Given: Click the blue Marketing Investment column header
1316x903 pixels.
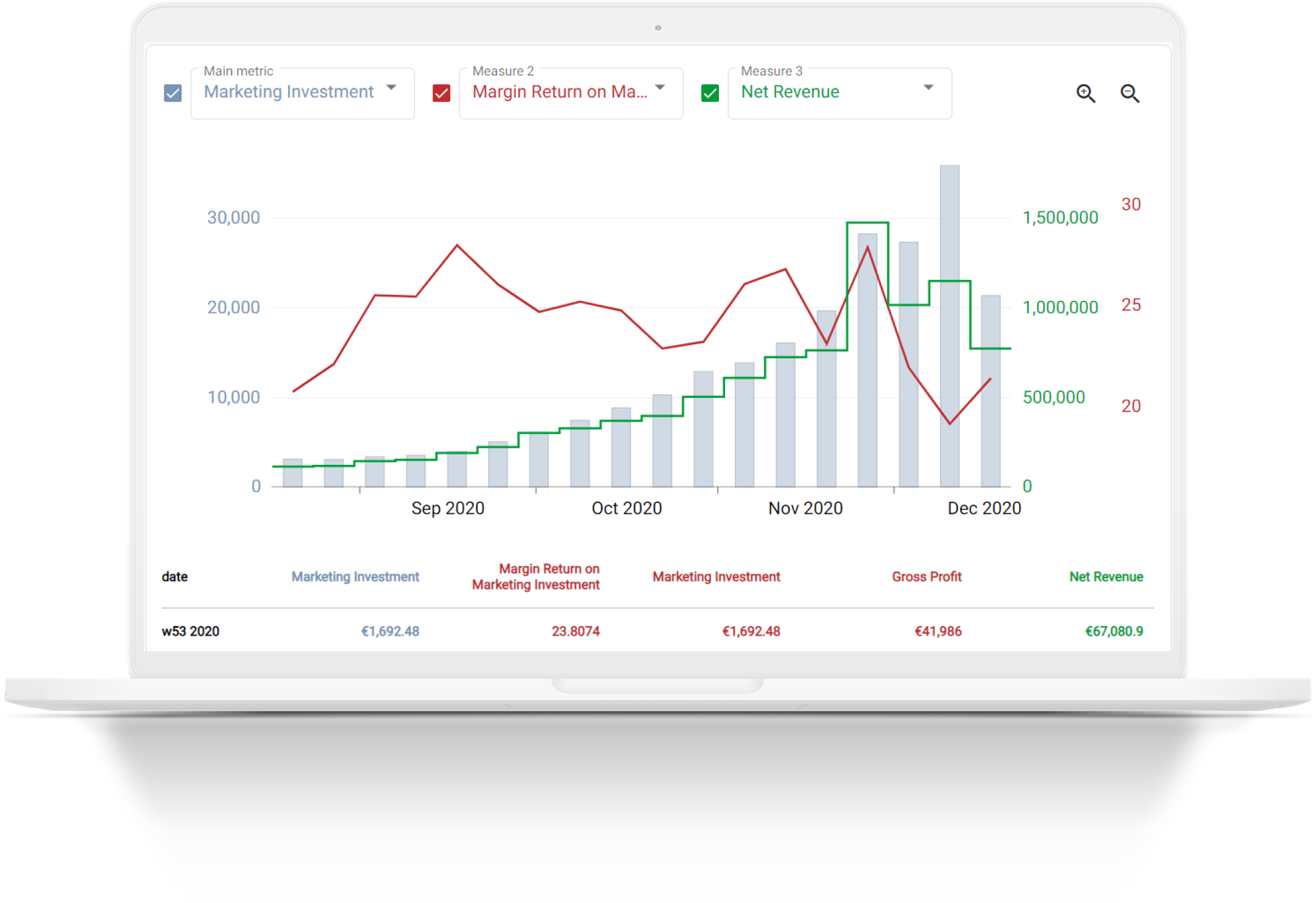Looking at the screenshot, I should (x=355, y=576).
